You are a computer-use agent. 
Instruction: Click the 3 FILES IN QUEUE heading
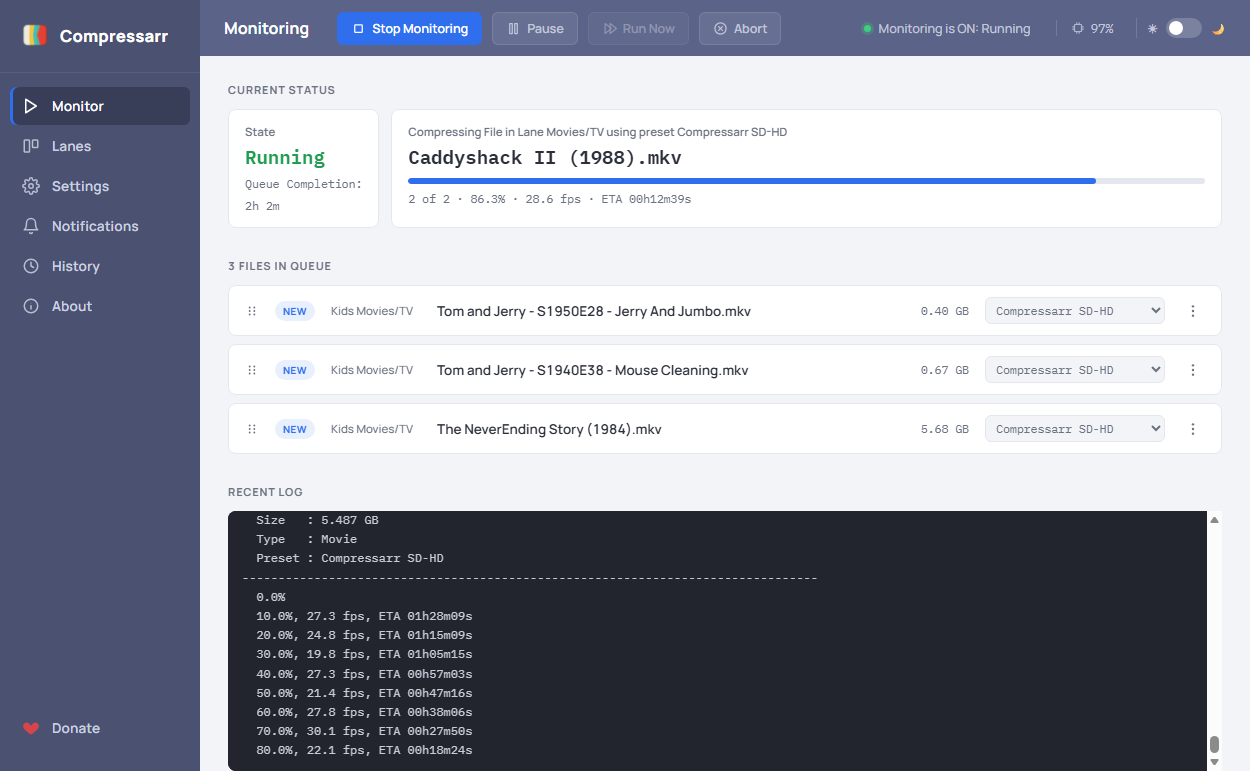coord(279,266)
